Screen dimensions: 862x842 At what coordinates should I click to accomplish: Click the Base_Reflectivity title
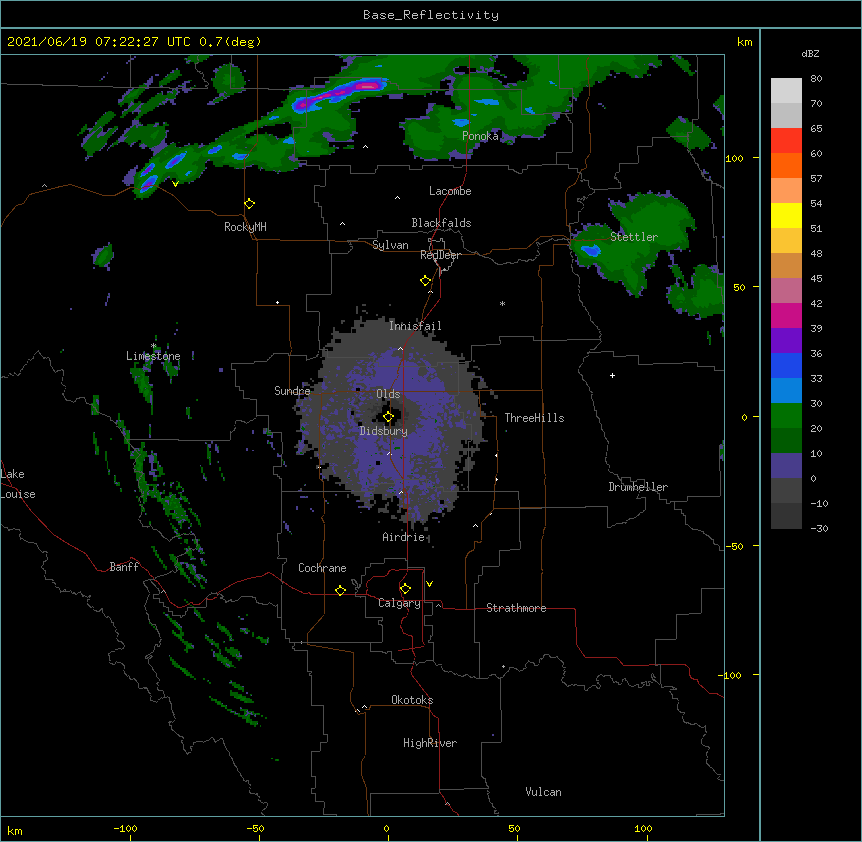coord(431,15)
